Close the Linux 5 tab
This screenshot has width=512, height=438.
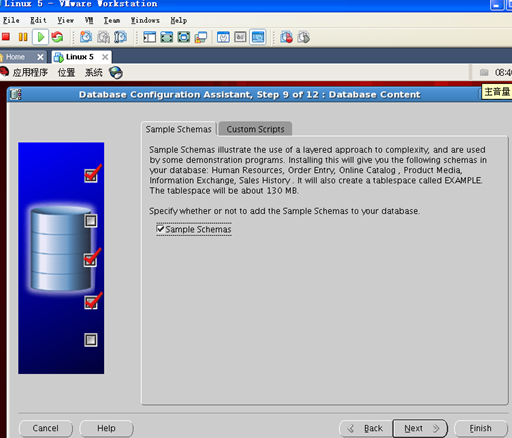(105, 57)
